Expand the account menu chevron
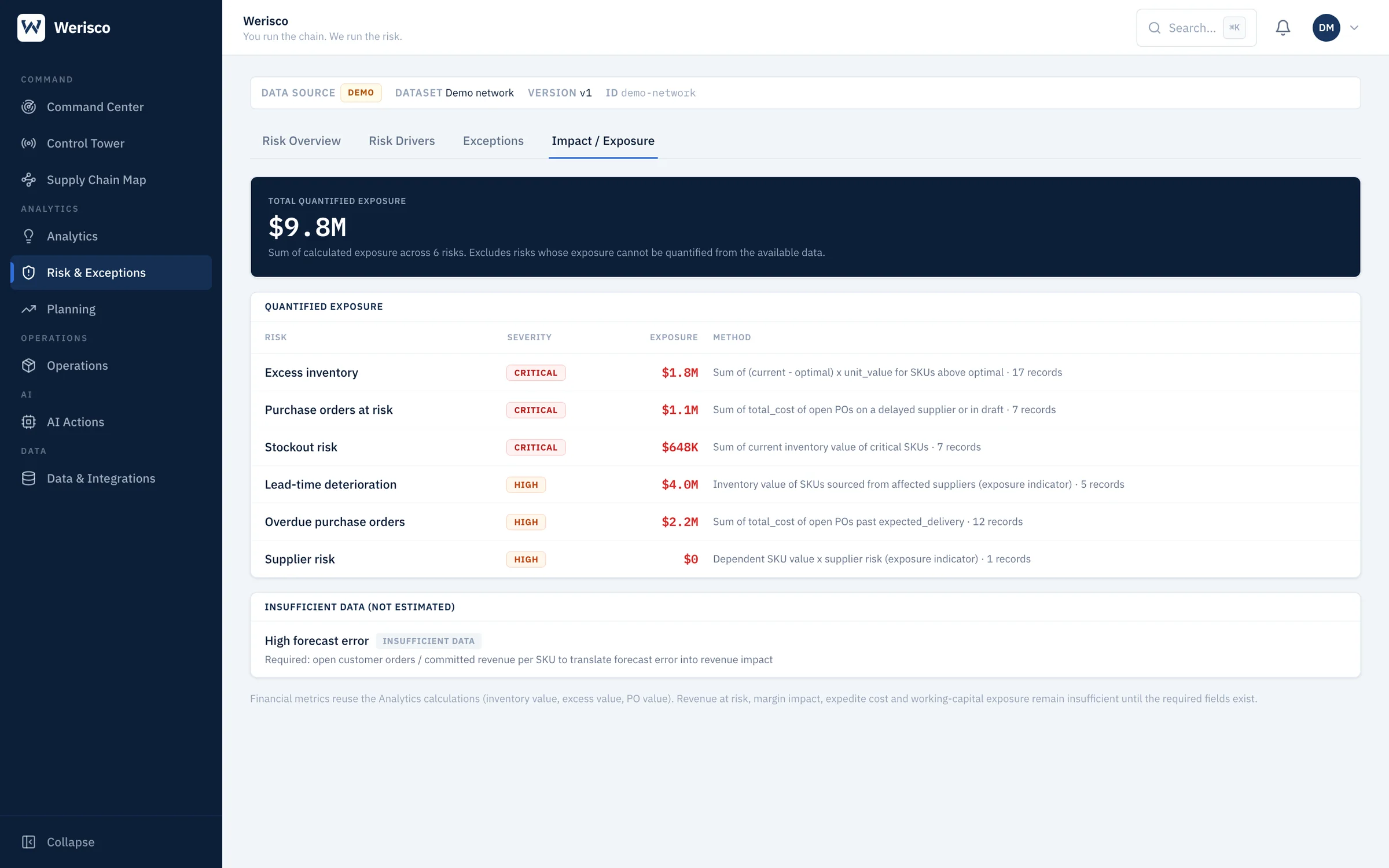 (x=1354, y=28)
